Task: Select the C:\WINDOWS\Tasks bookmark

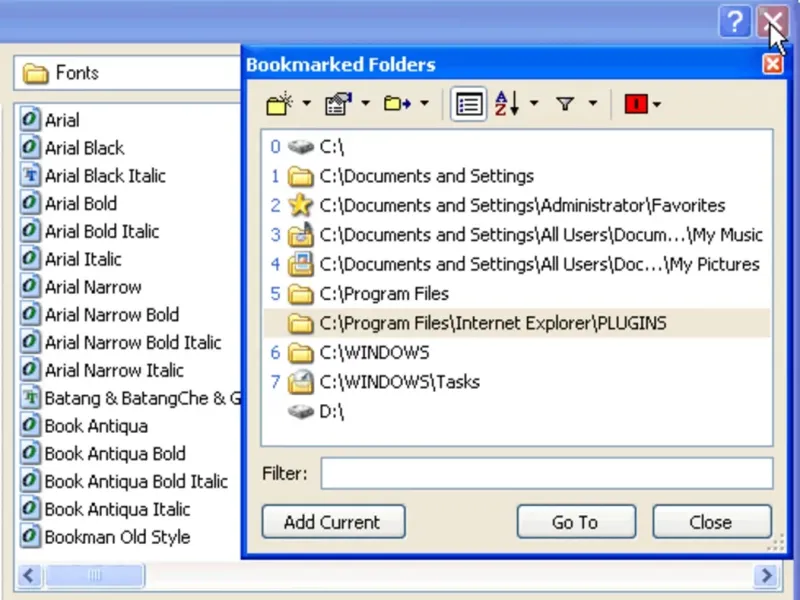Action: click(x=517, y=382)
